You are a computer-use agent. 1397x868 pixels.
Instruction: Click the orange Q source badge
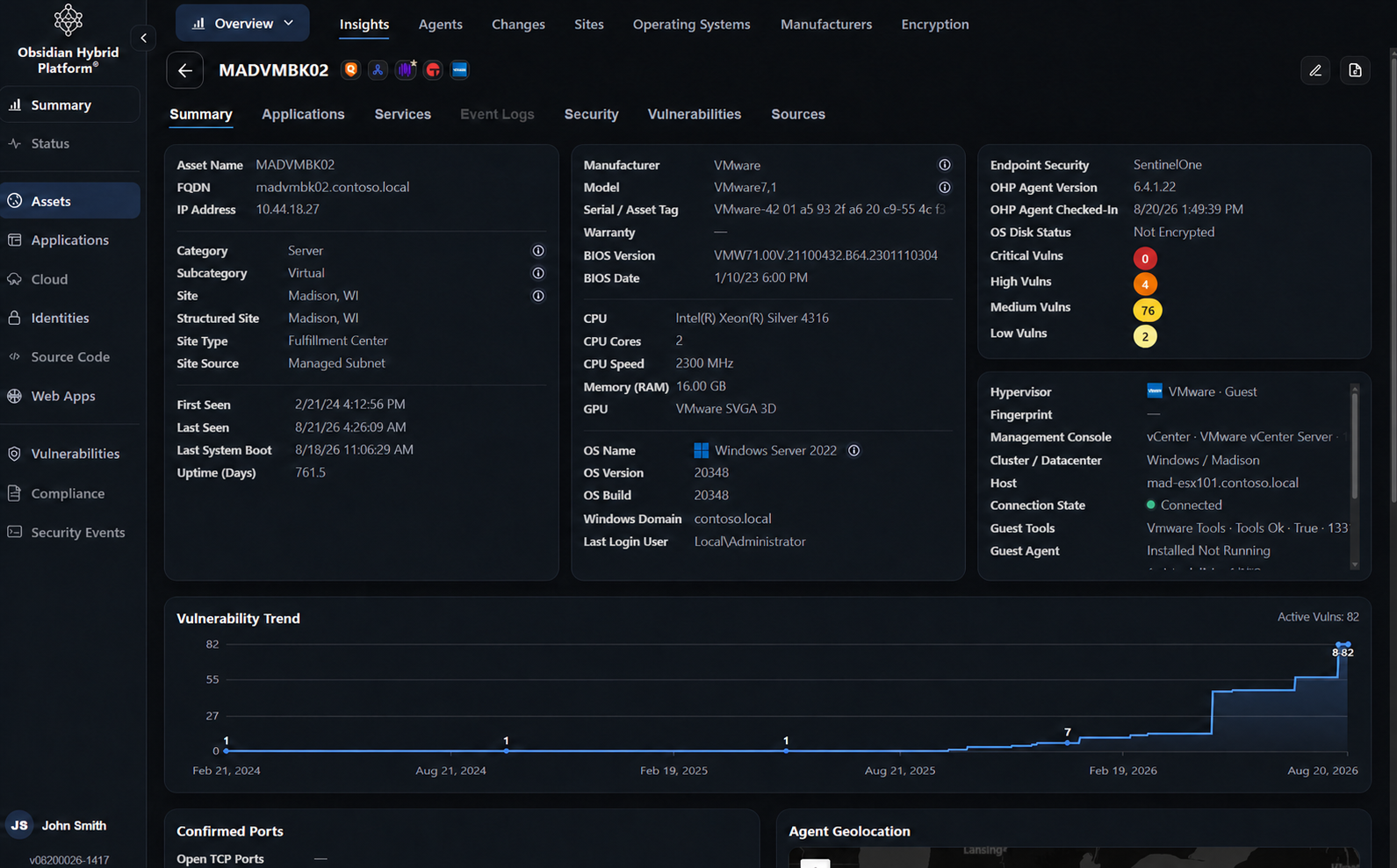pos(350,70)
